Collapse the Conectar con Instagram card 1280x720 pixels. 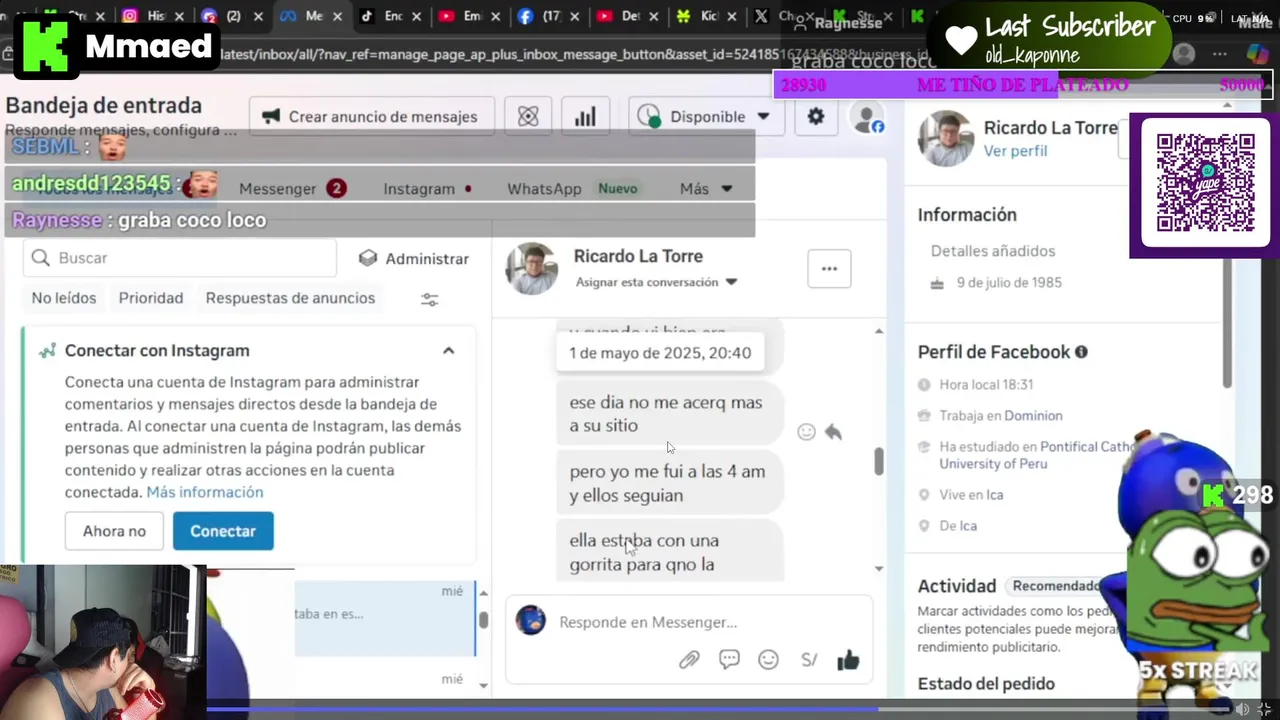coord(448,351)
